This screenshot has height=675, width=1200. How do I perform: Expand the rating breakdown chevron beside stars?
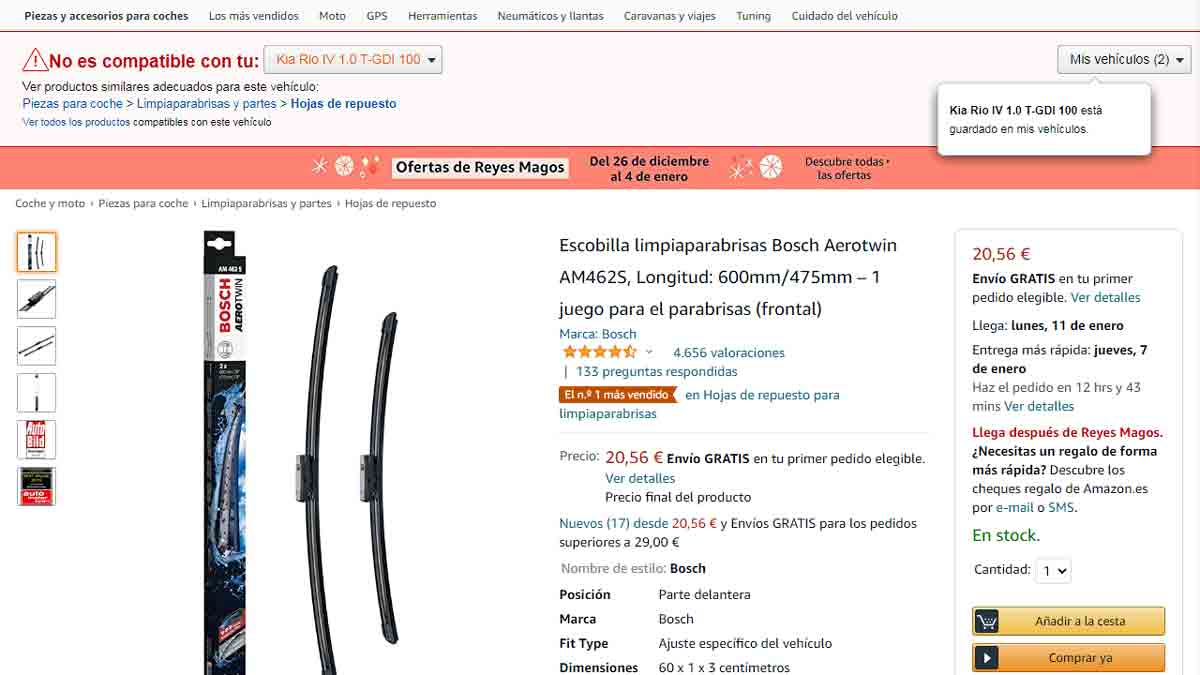coord(649,352)
